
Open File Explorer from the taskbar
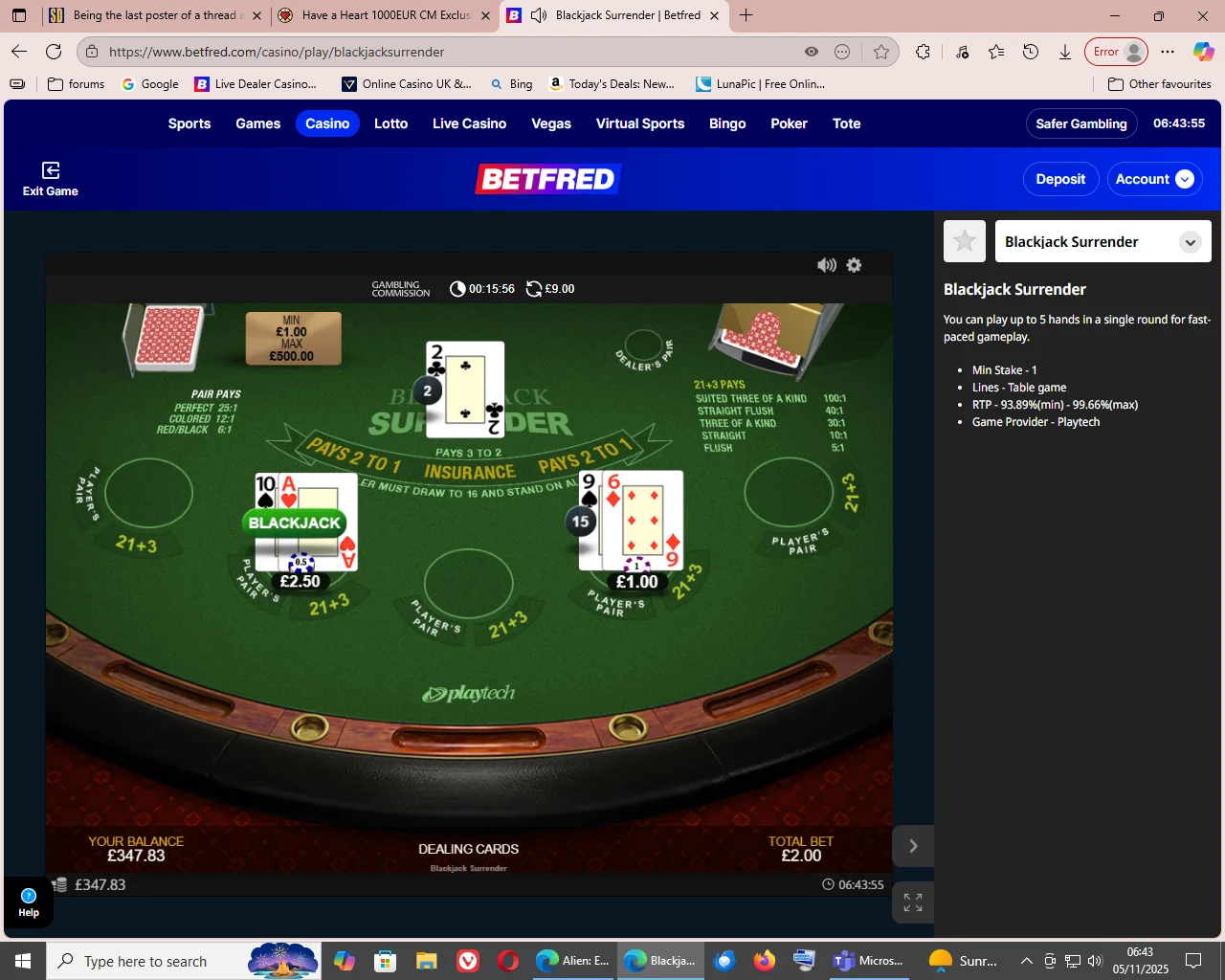426,961
